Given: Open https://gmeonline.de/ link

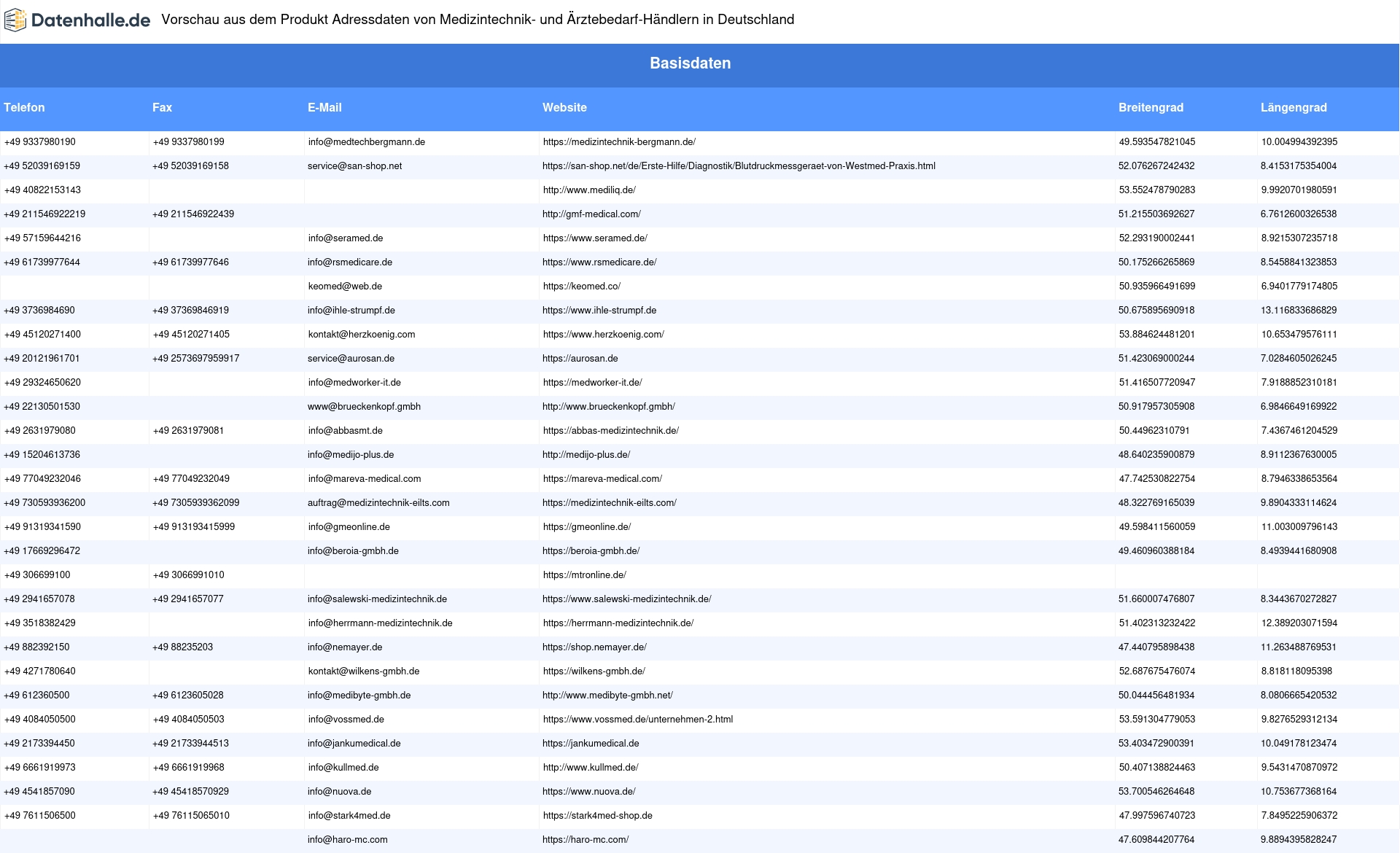Looking at the screenshot, I should 587,527.
